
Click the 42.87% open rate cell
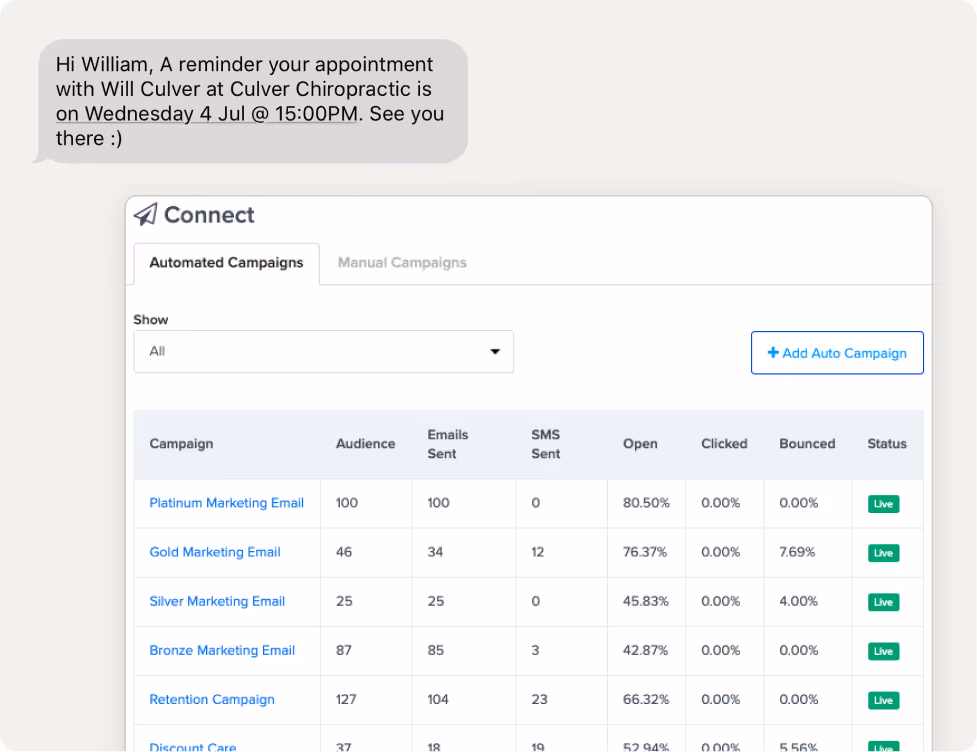(x=646, y=650)
